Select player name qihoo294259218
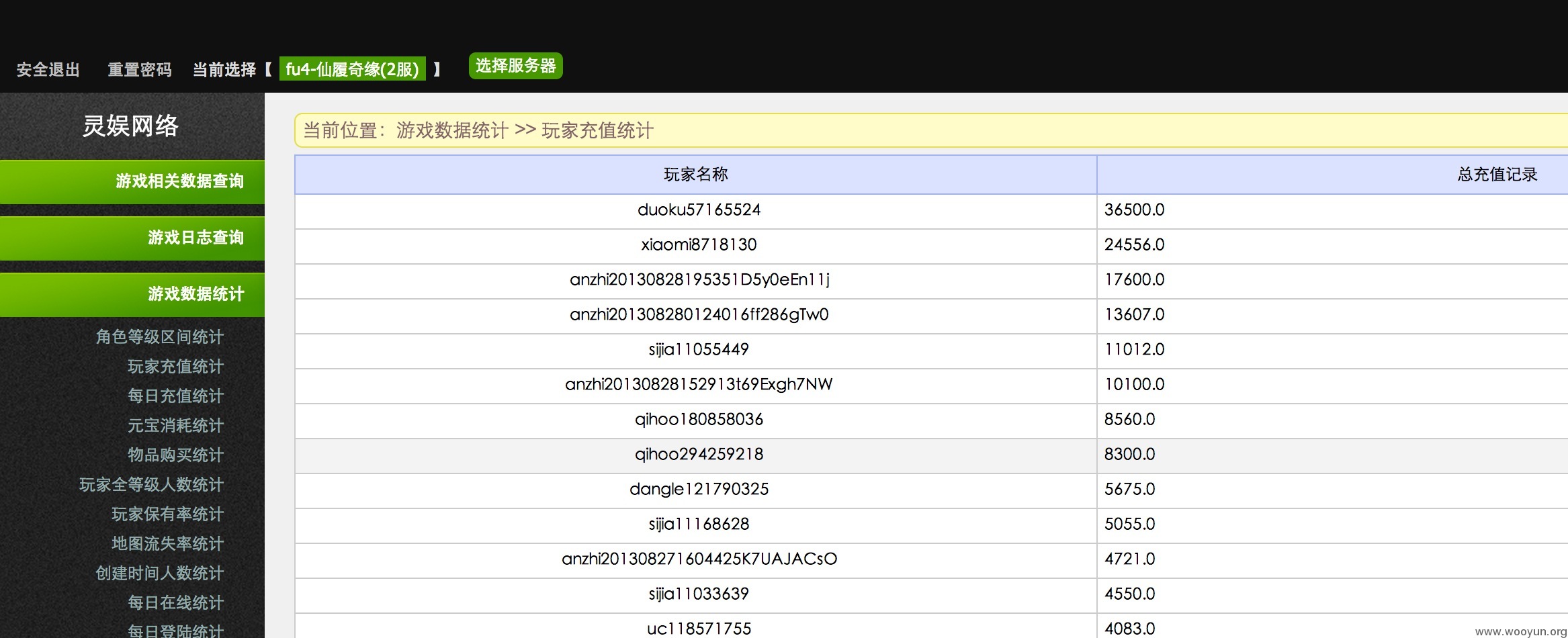This screenshot has width=1568, height=638. (699, 454)
